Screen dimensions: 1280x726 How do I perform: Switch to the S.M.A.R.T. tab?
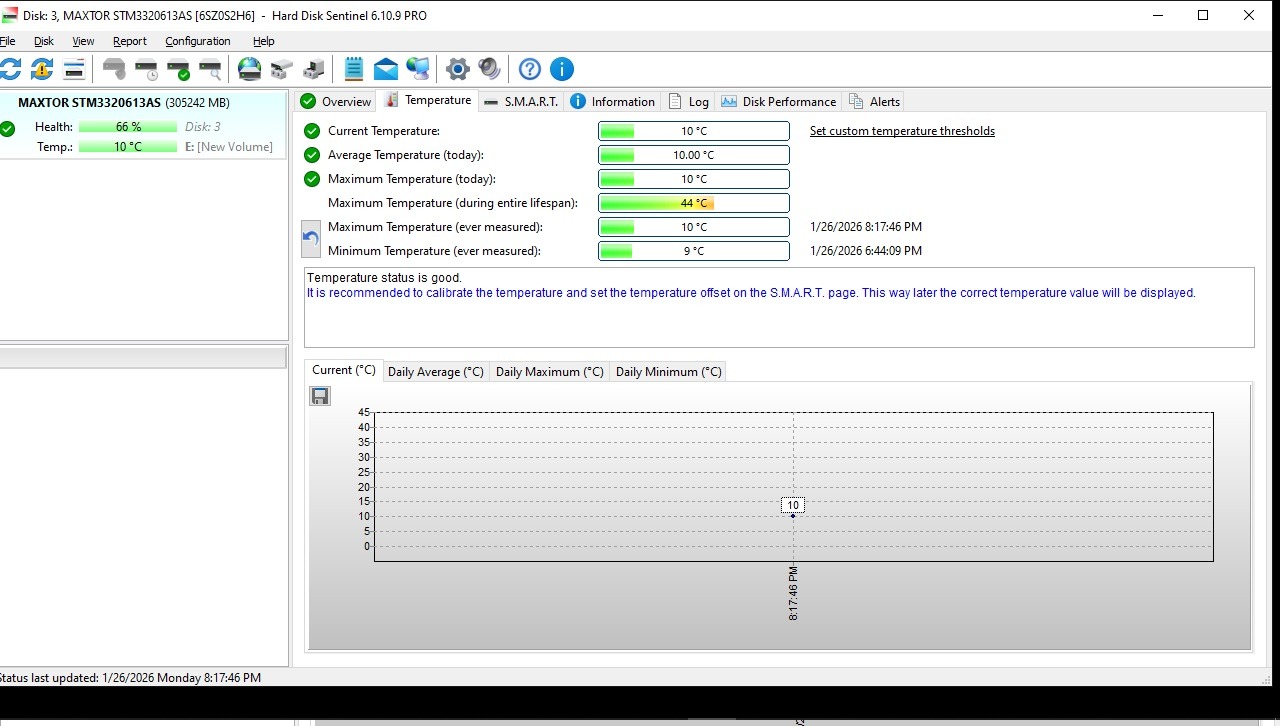point(521,102)
